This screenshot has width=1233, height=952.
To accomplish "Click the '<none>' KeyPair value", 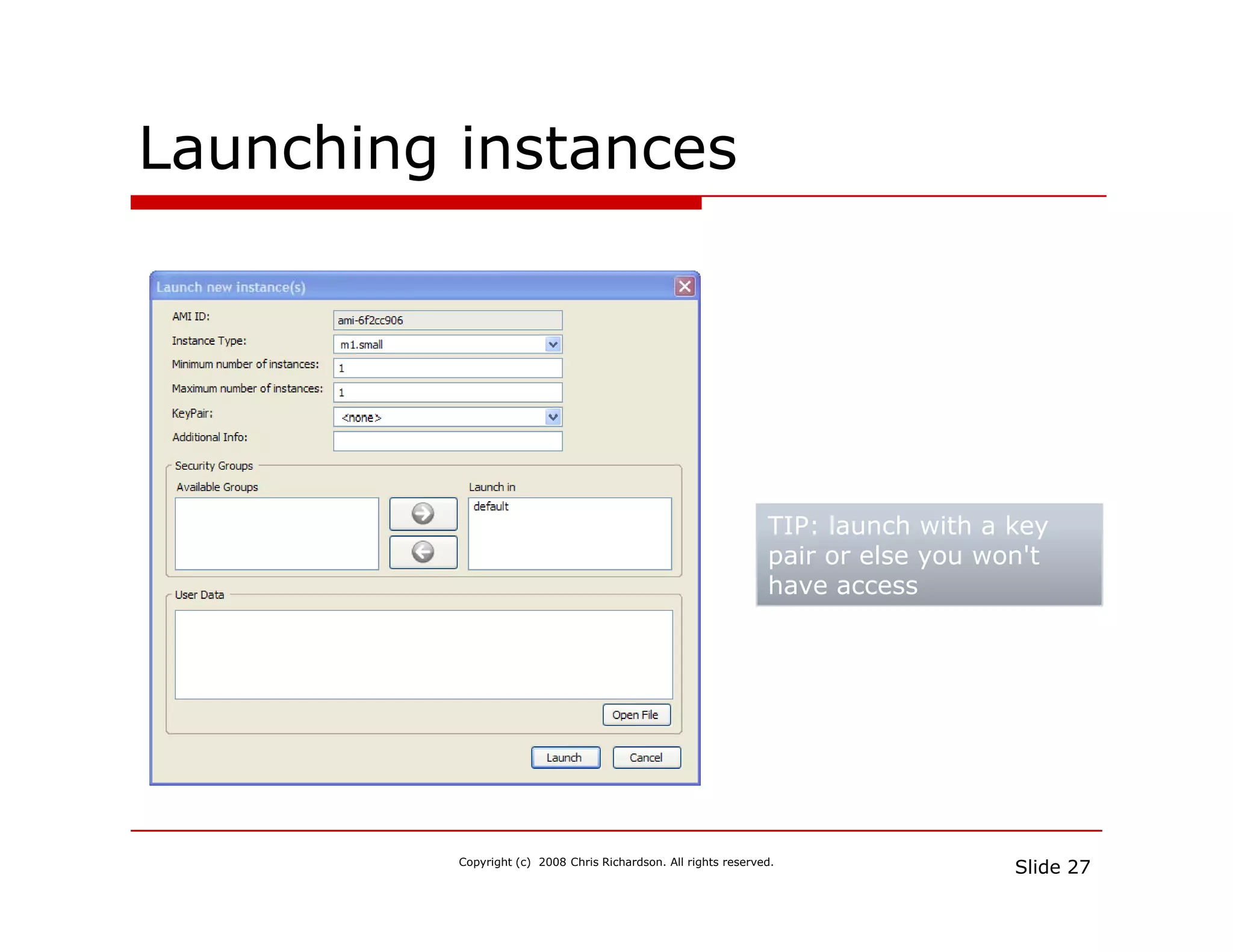I will click(x=361, y=418).
